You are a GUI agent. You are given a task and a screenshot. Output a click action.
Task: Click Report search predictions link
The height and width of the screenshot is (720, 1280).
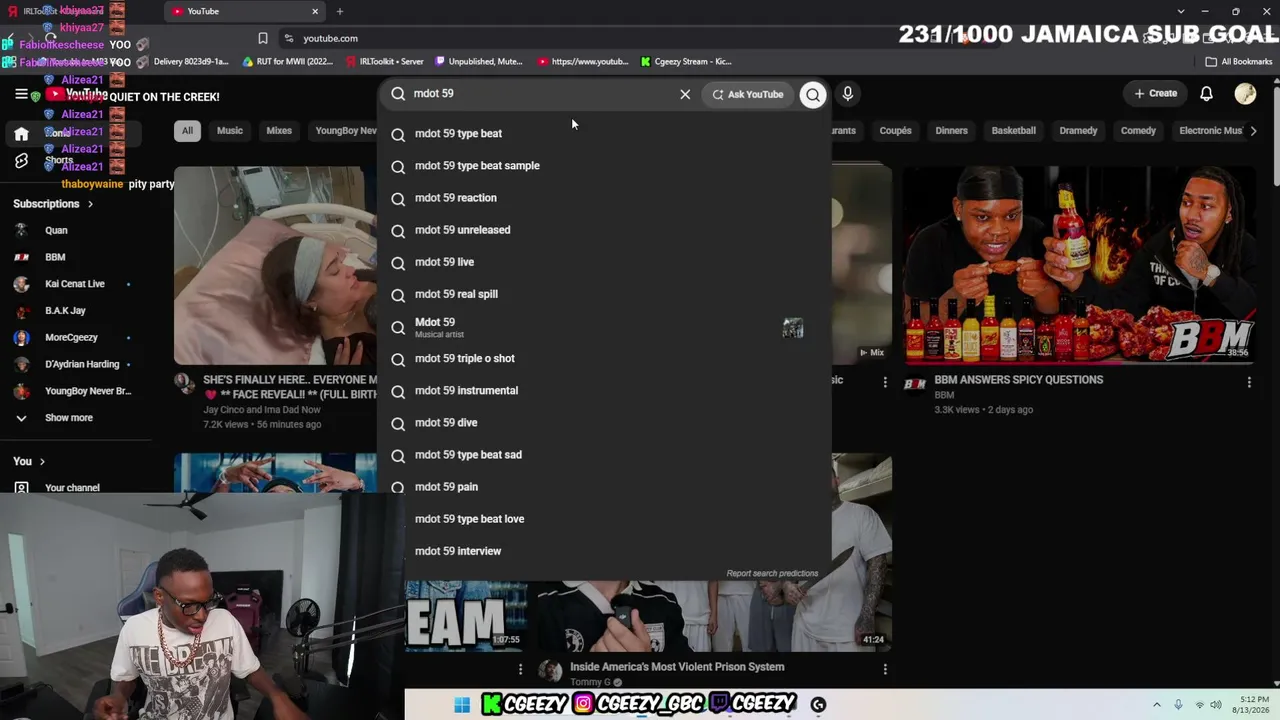coord(772,574)
